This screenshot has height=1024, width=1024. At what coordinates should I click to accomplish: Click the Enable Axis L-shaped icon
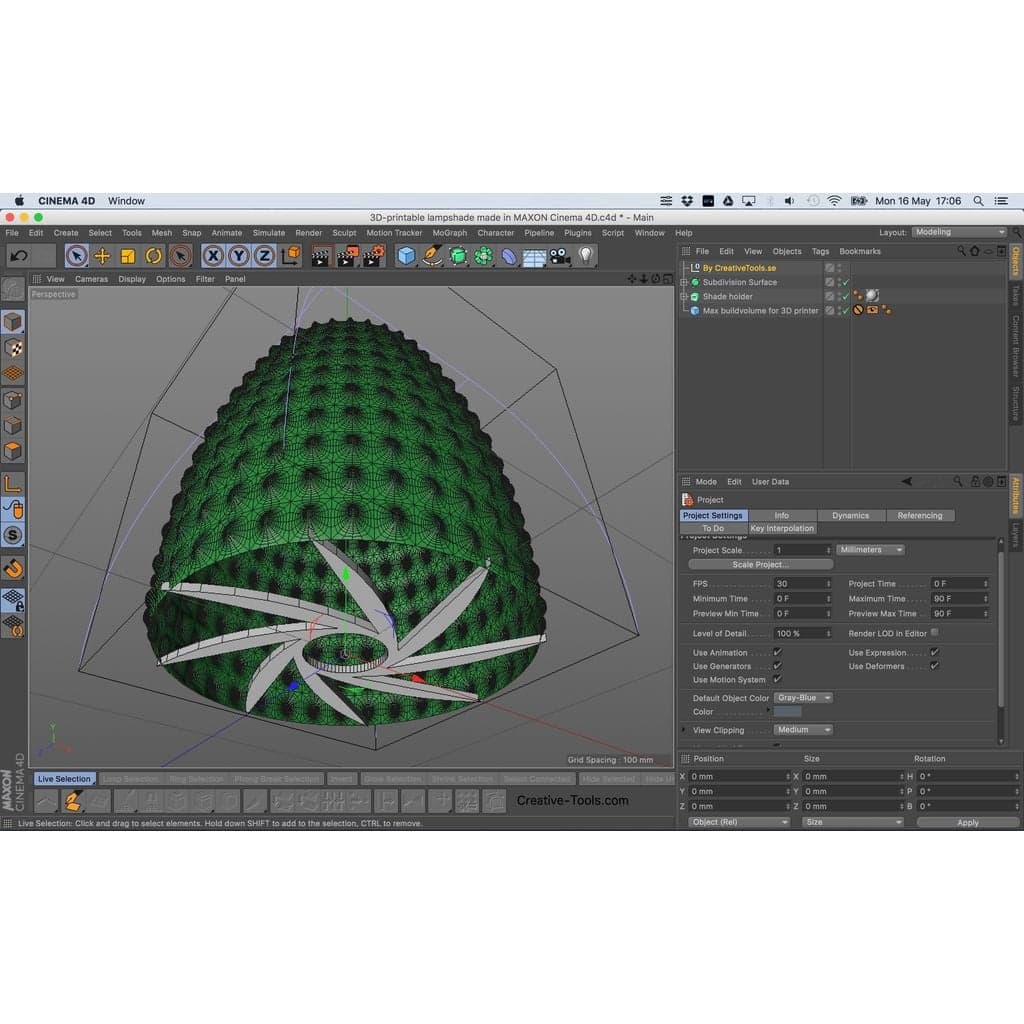tap(12, 484)
